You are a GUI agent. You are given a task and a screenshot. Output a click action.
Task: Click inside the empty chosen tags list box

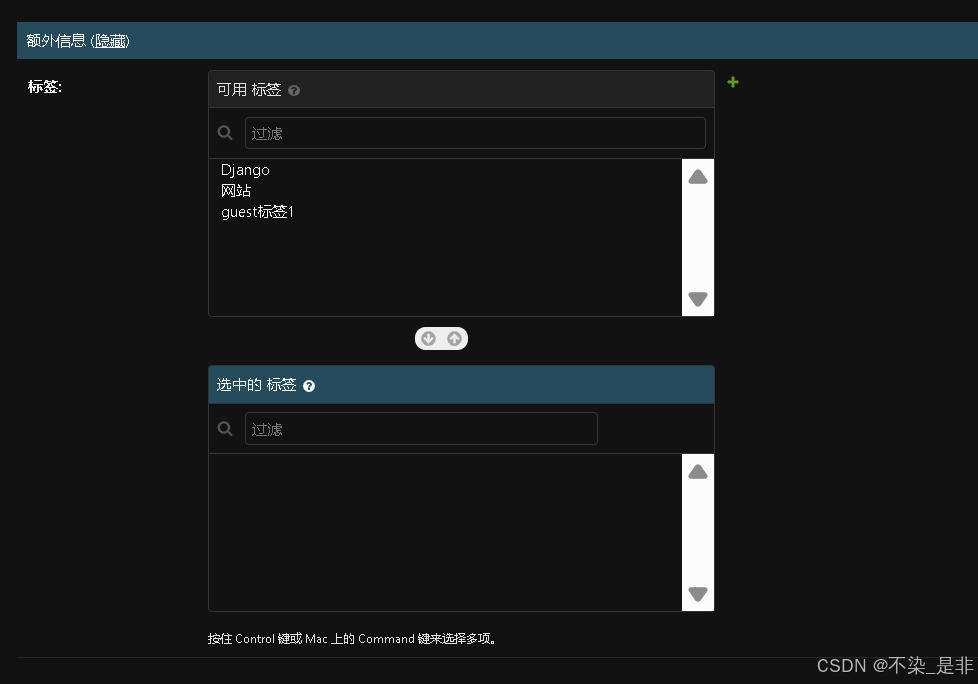point(445,532)
